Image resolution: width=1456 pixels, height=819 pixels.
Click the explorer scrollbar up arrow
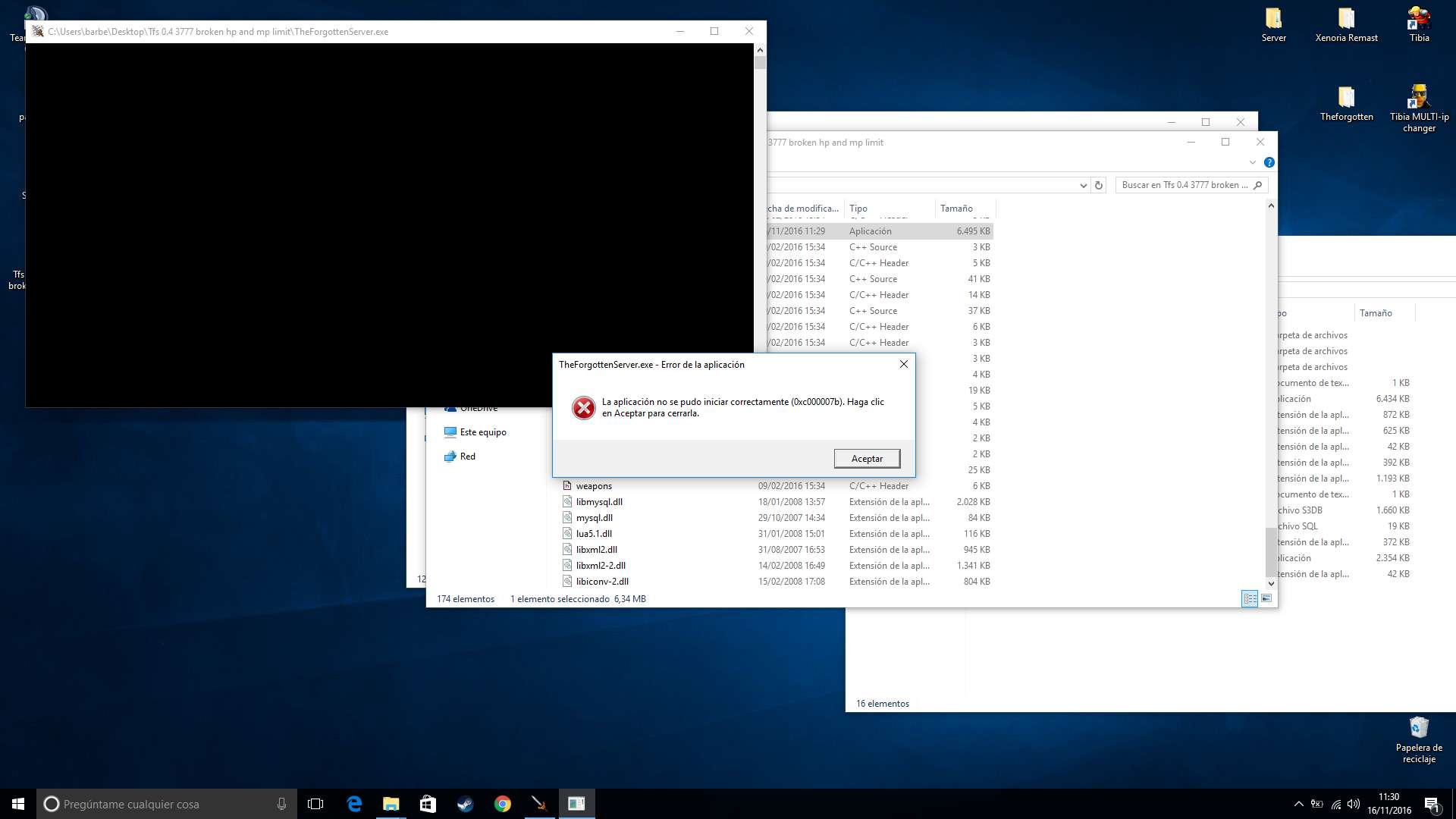1271,206
